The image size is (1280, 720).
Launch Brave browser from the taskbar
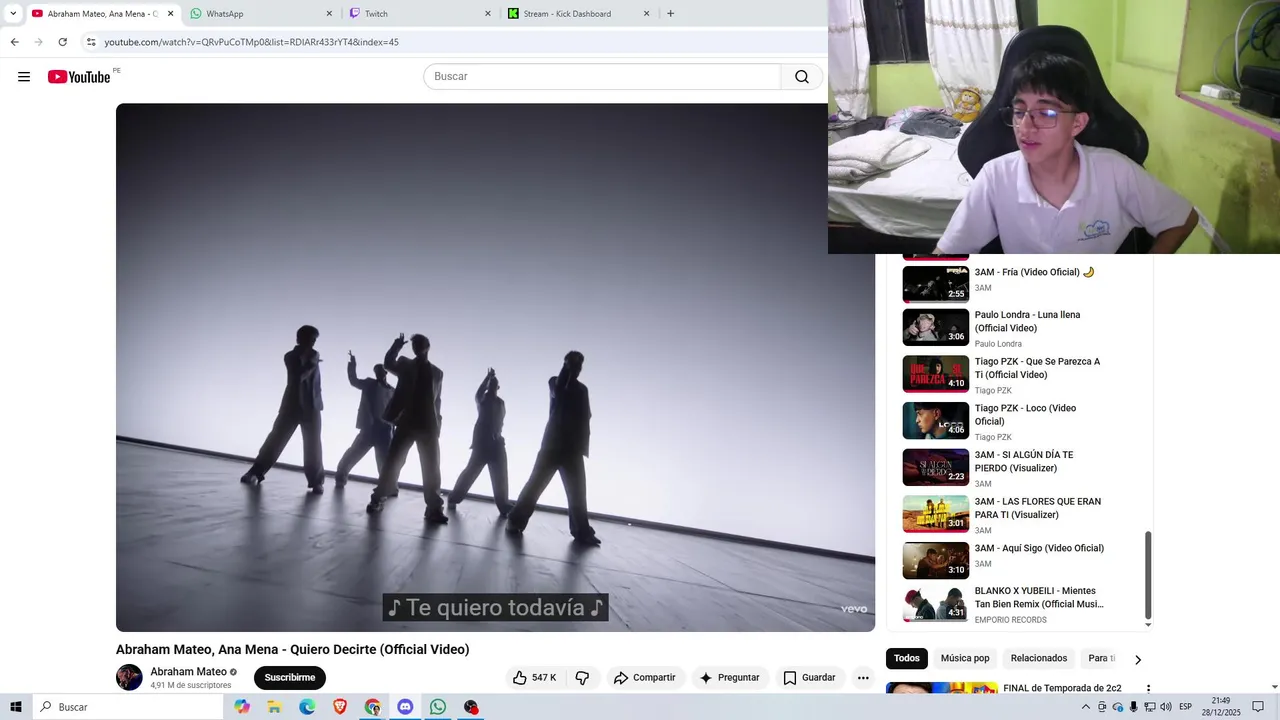pos(340,707)
